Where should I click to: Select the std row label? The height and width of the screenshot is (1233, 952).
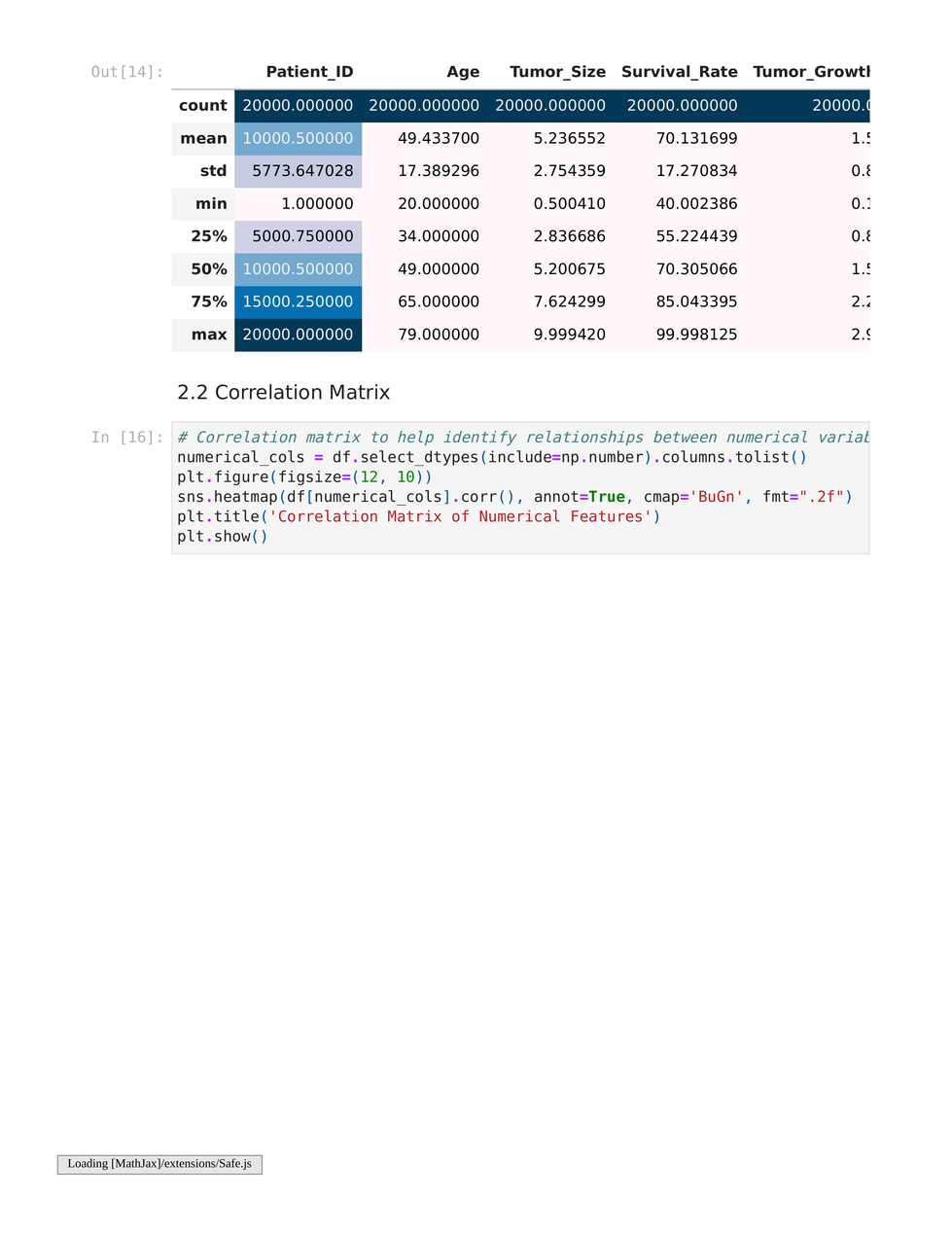pyautogui.click(x=213, y=170)
